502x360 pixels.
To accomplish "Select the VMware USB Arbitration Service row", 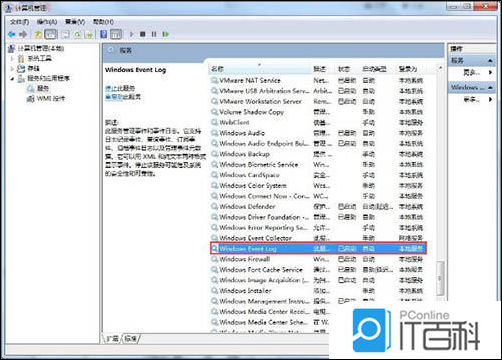I will coord(318,91).
